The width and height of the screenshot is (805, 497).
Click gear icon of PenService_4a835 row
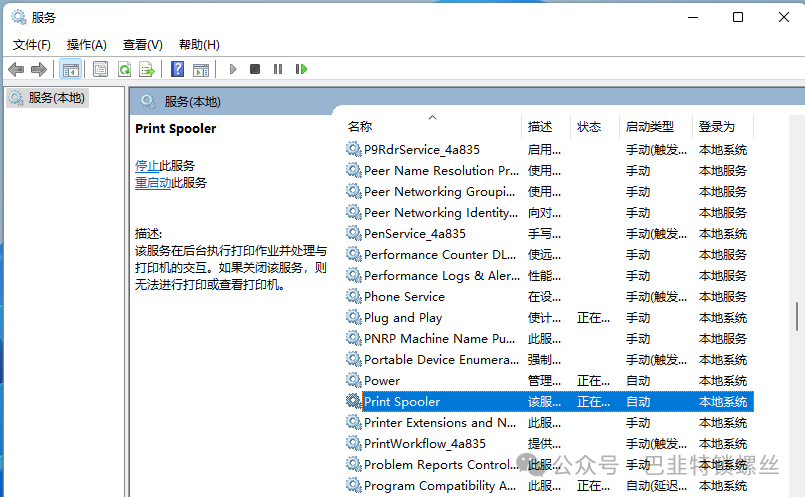coord(353,234)
